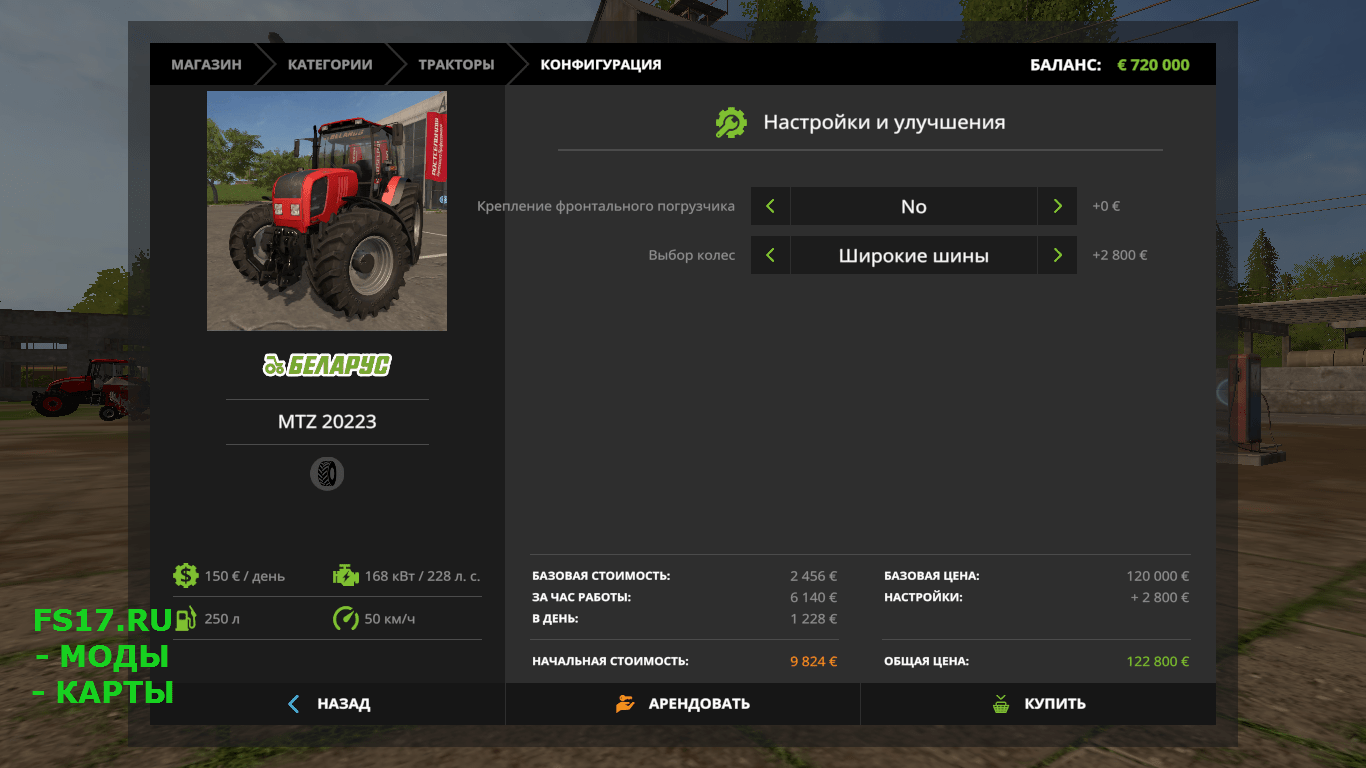This screenshot has width=1366, height=768.
Task: Click the Конфигурация breadcrumb
Action: tap(601, 64)
